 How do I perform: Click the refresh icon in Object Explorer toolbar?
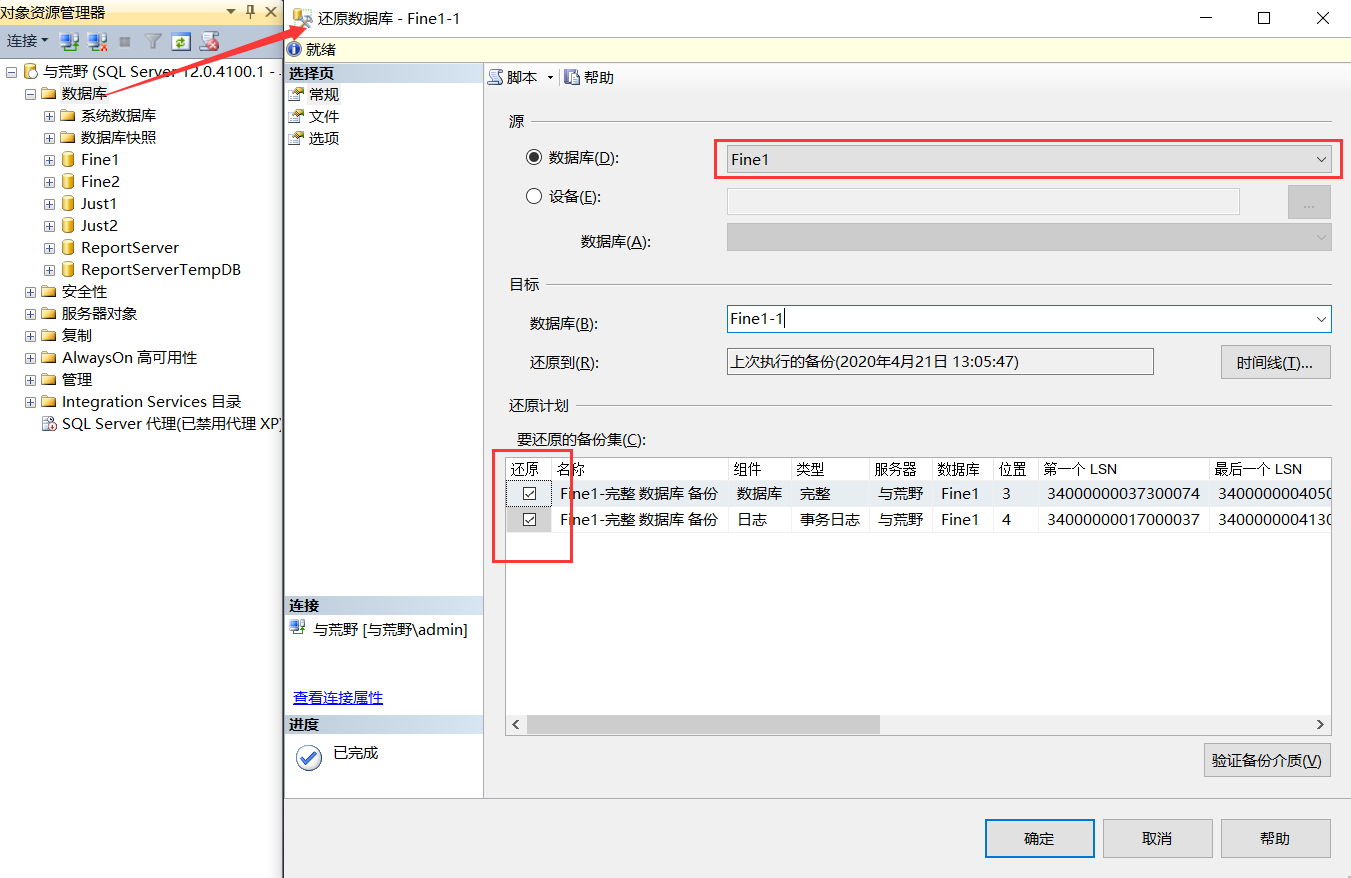[180, 41]
